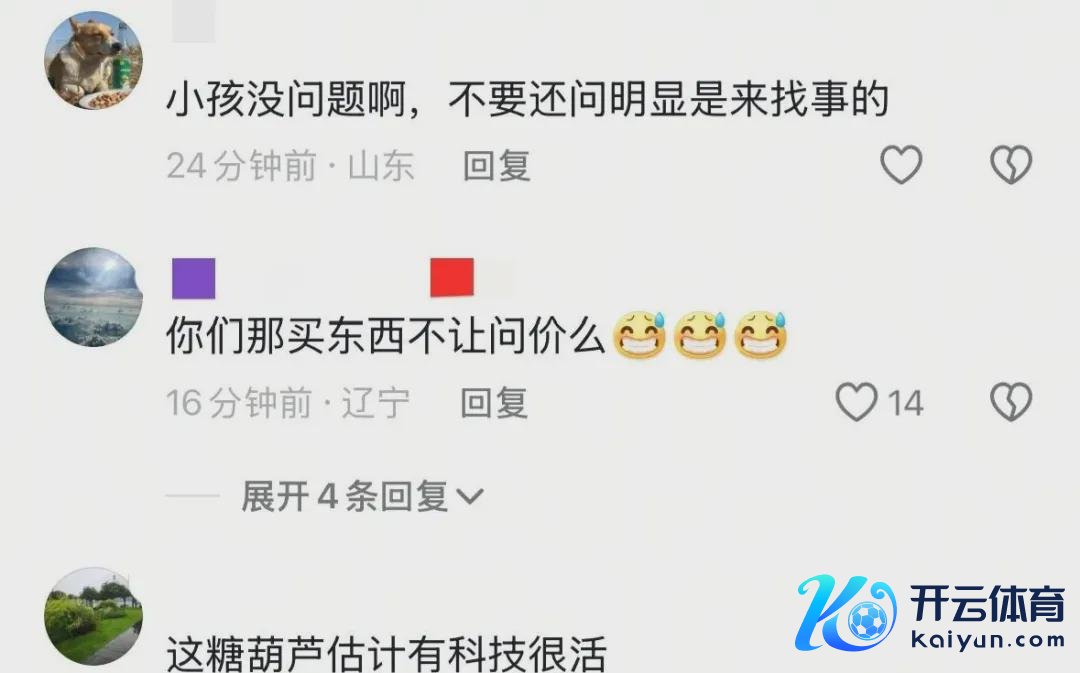
Task: Click the chevron arrow next to 展开4条回复
Action: [x=470, y=496]
